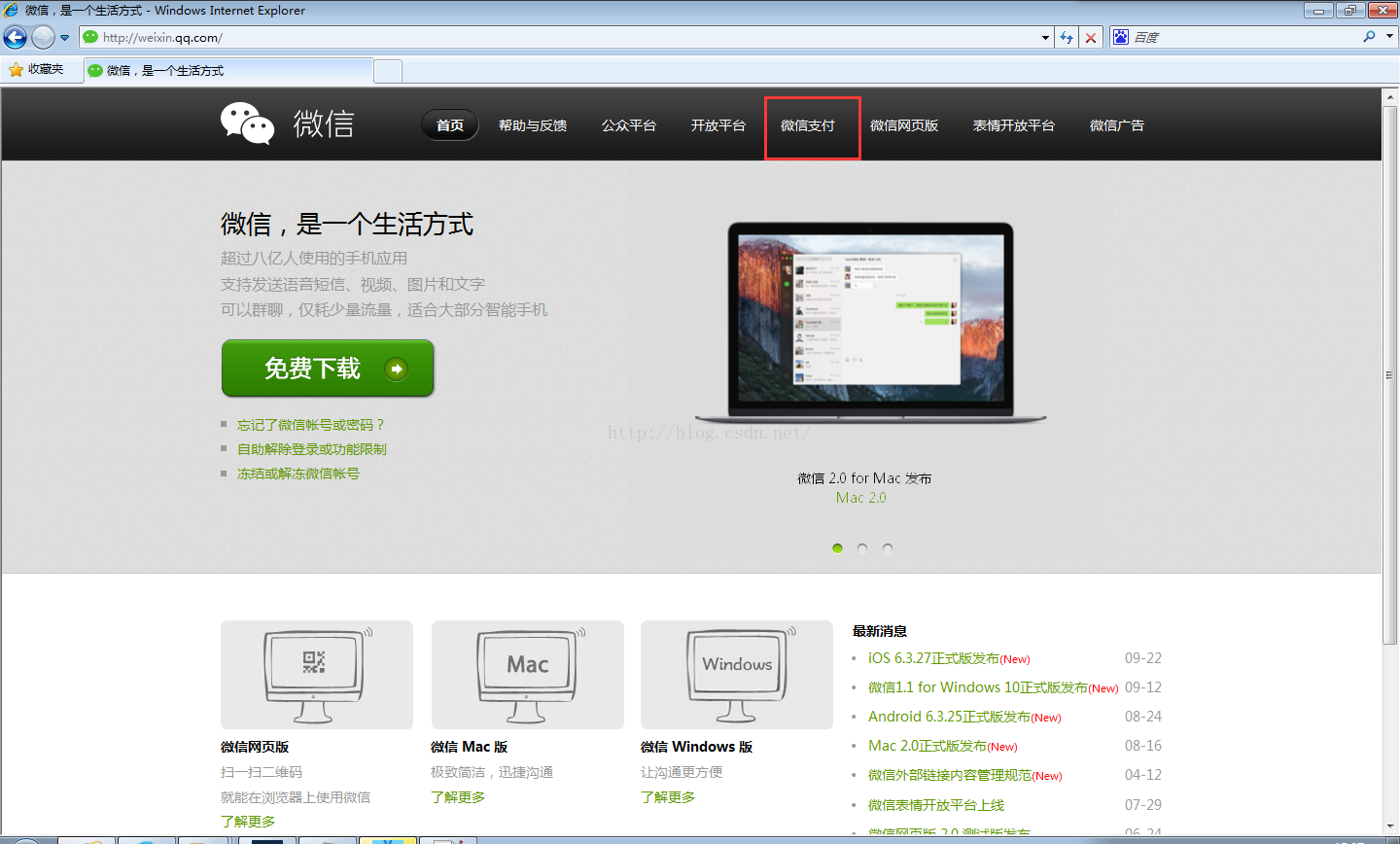
Task: Click the Windows monitor thumbnail
Action: click(737, 675)
